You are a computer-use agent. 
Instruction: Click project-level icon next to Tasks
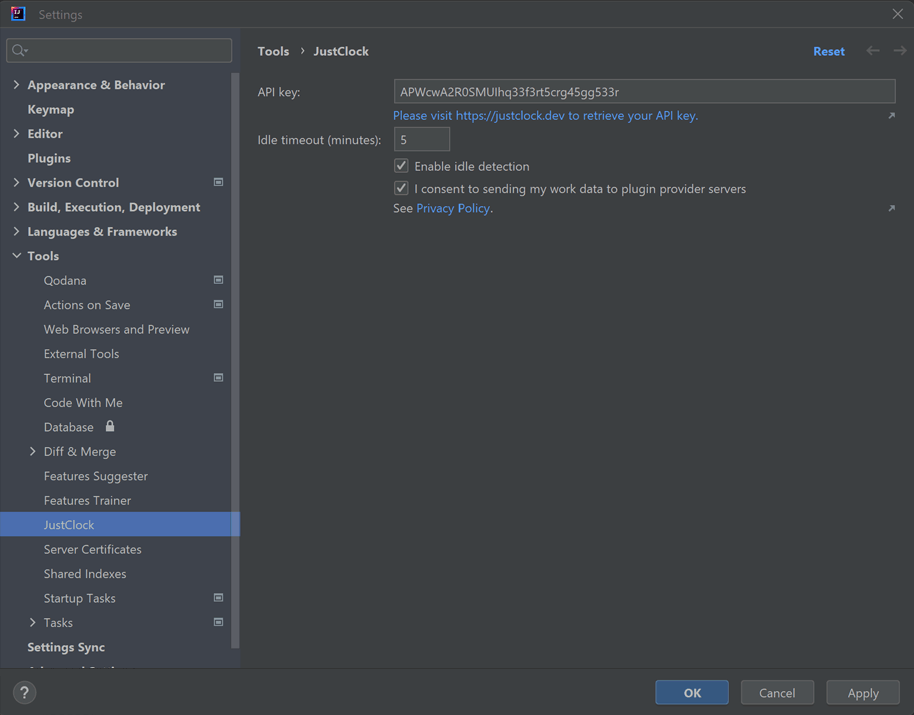tap(219, 622)
